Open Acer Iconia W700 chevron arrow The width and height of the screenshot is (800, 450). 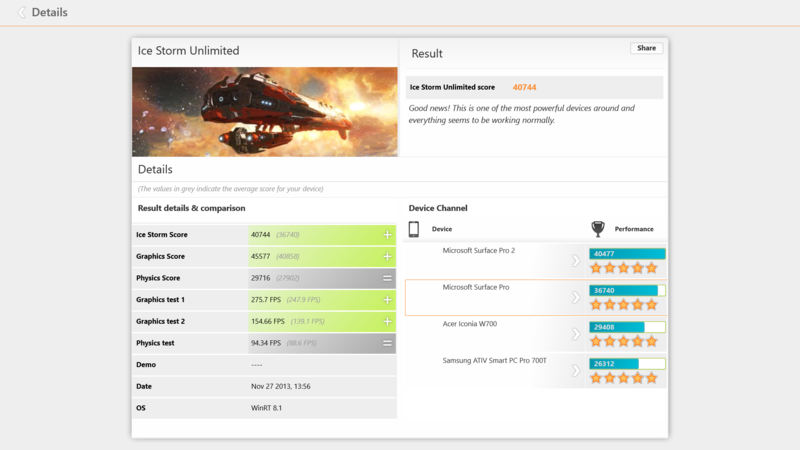point(576,334)
